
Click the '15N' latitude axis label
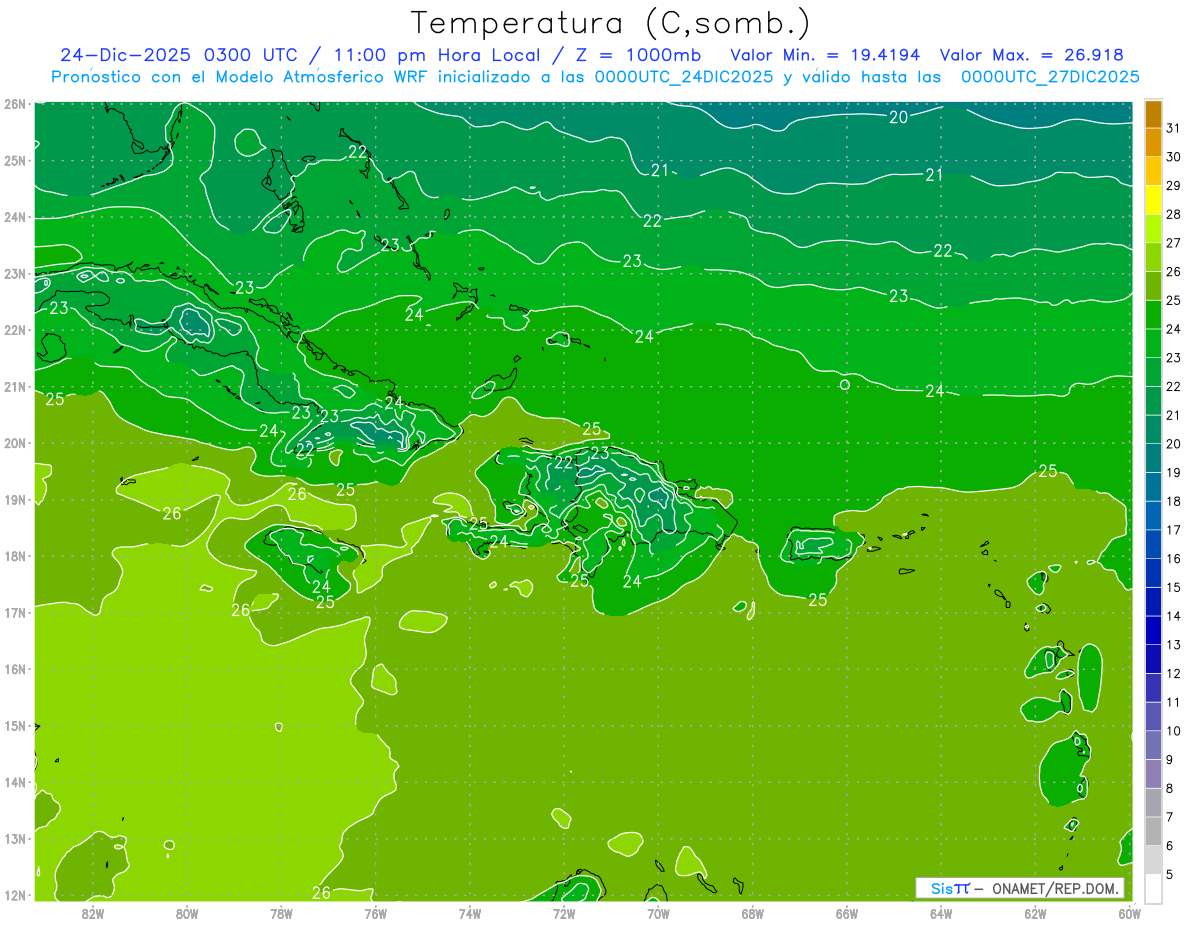click(15, 725)
